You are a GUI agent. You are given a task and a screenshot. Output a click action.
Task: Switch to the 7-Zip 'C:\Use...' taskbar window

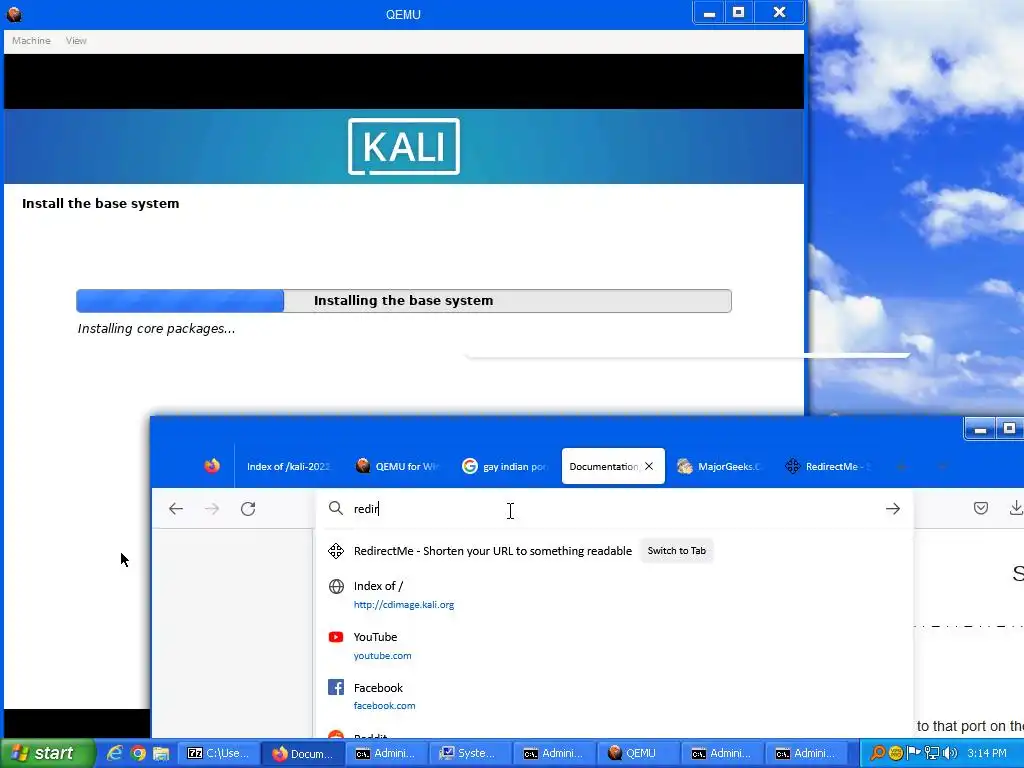tap(219, 753)
